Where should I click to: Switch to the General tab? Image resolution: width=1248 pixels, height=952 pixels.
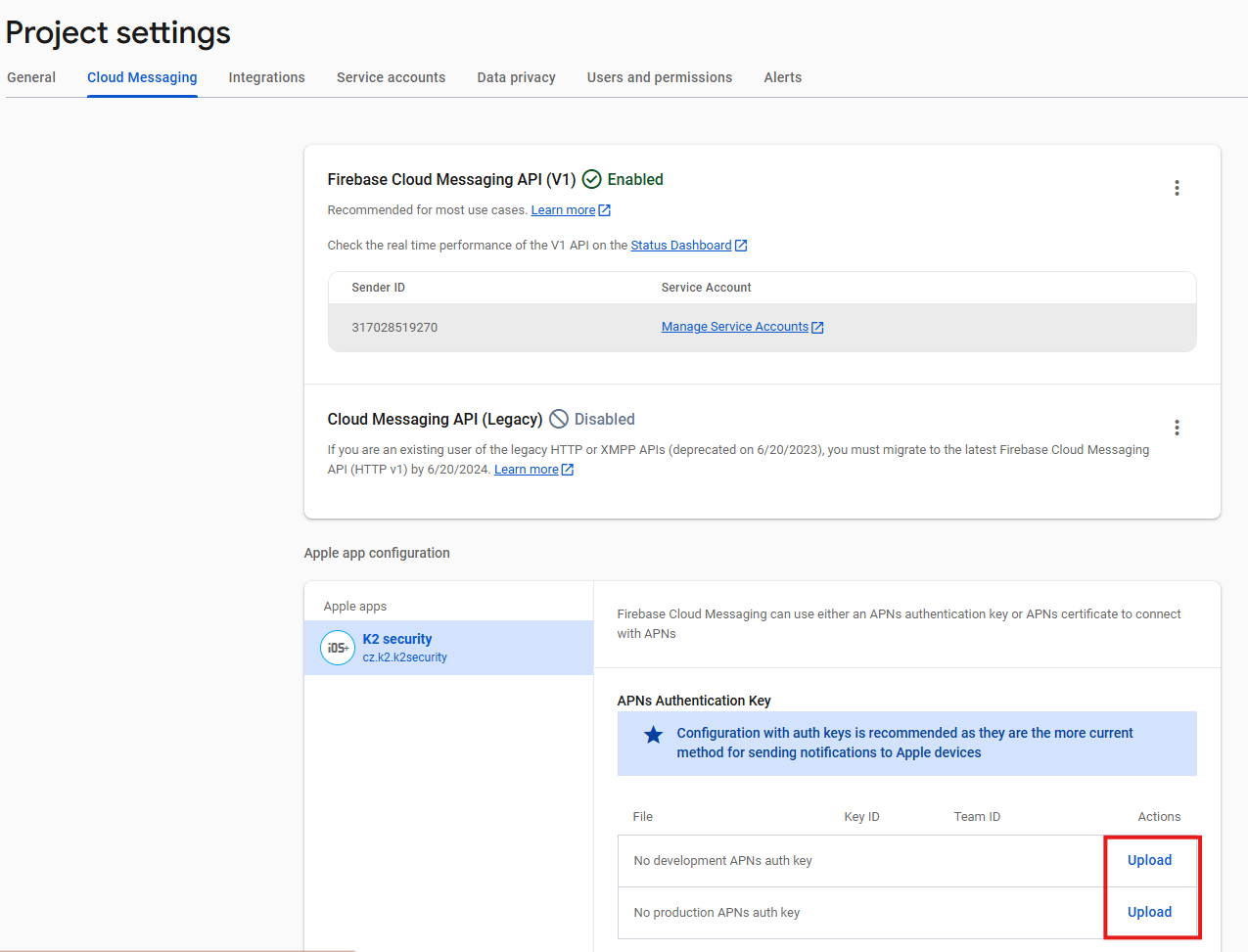(31, 77)
